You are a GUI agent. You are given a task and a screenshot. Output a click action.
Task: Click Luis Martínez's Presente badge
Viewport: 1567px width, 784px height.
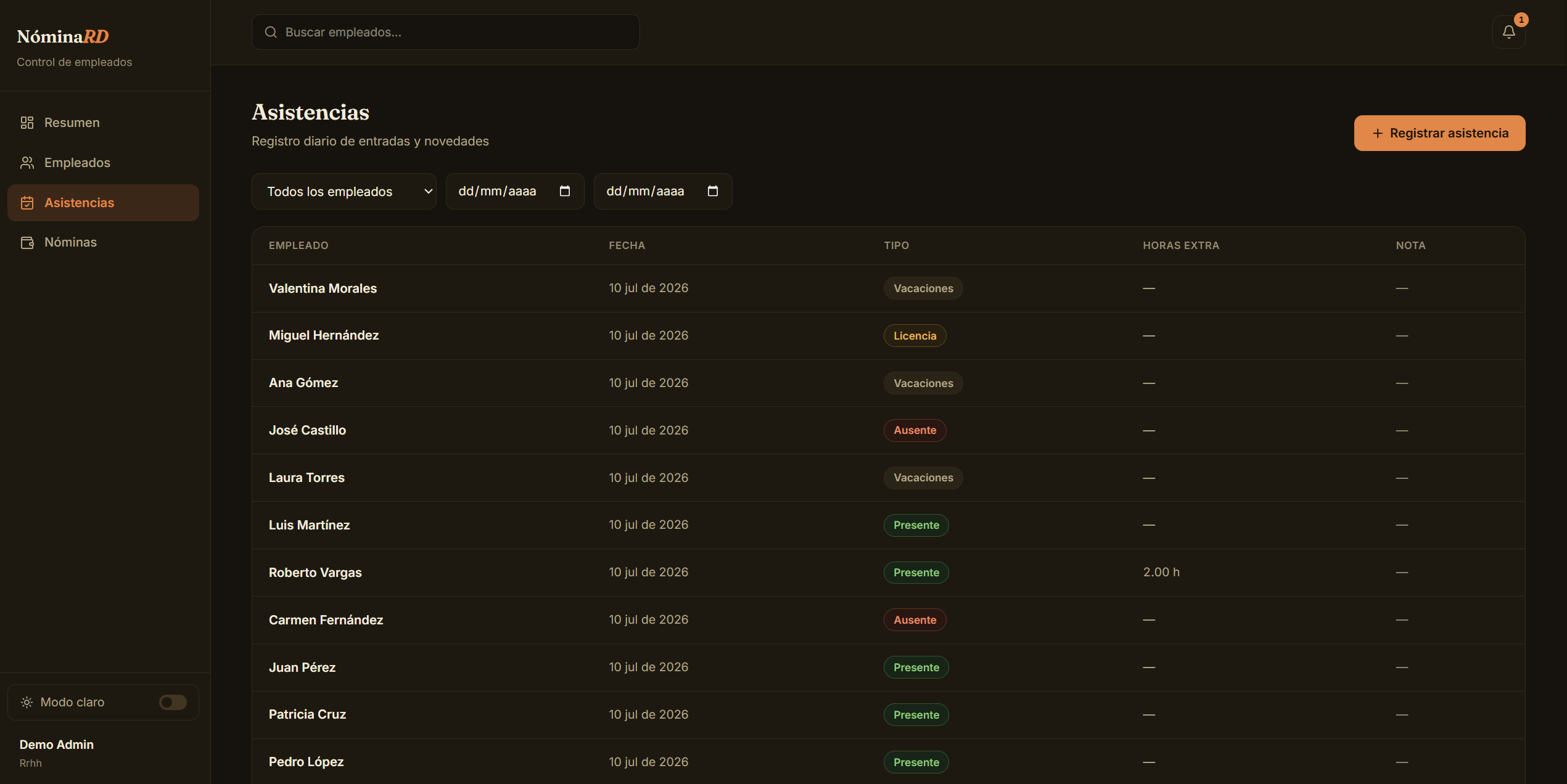[x=916, y=525]
